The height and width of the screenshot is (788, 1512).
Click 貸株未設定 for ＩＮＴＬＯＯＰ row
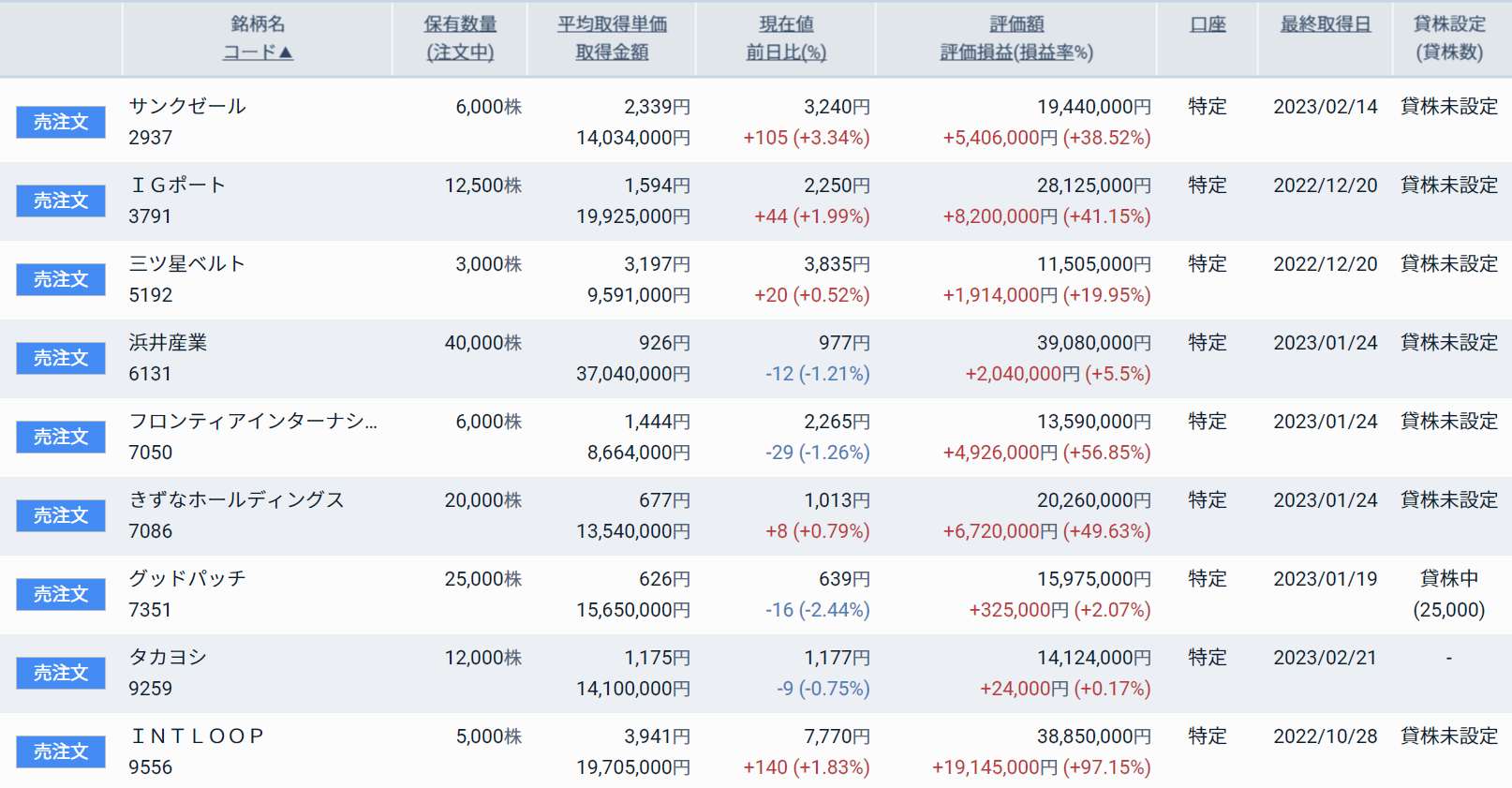(1449, 736)
